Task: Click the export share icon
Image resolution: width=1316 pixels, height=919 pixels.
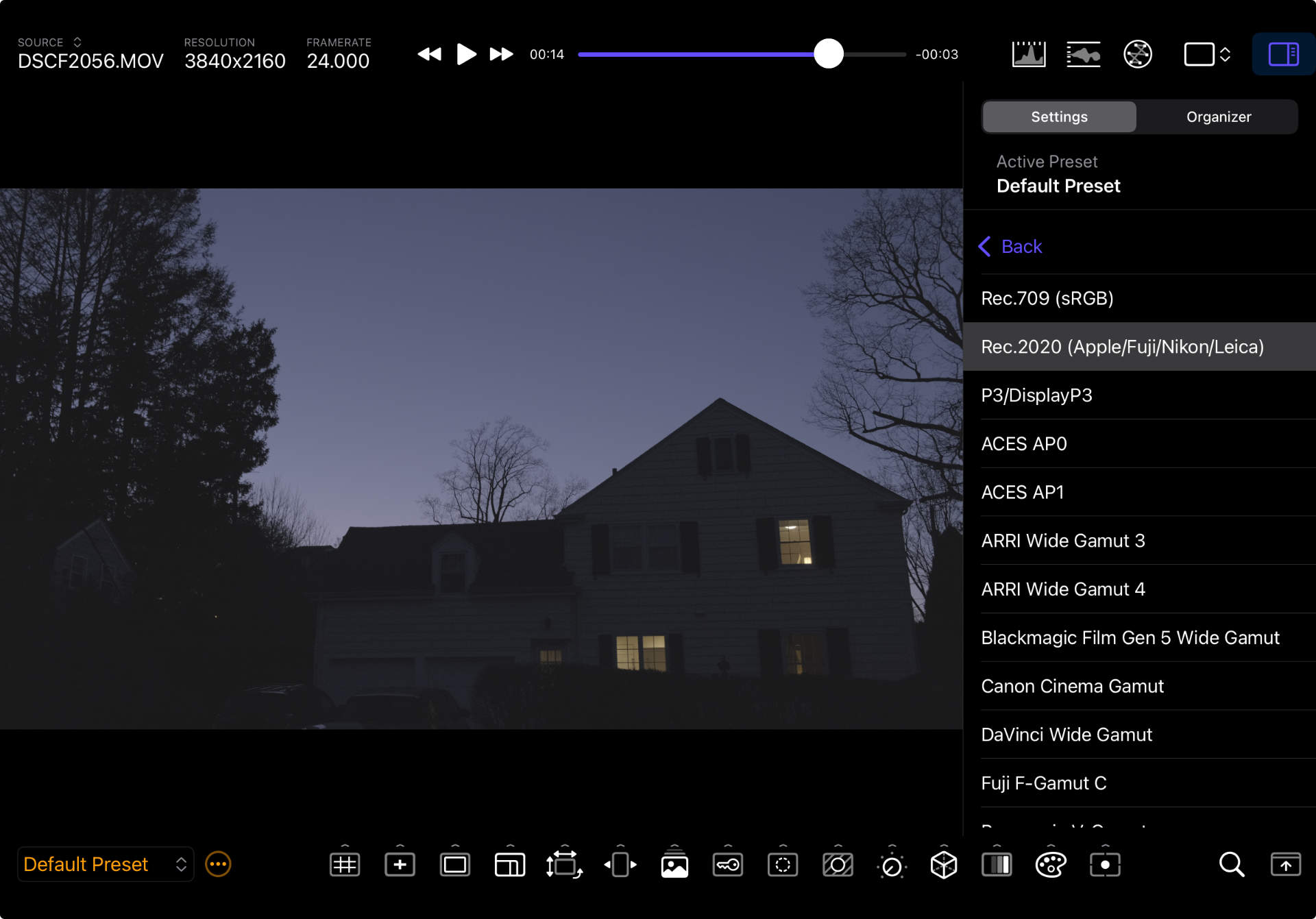Action: pos(1285,865)
